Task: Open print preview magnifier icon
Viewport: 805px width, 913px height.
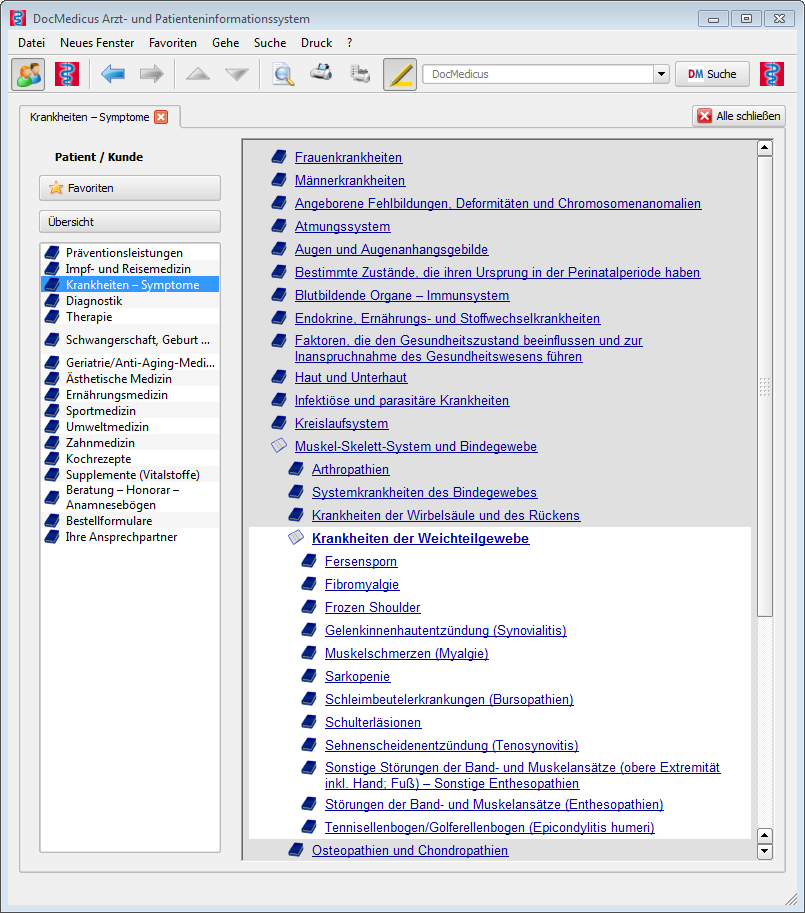Action: [x=283, y=74]
